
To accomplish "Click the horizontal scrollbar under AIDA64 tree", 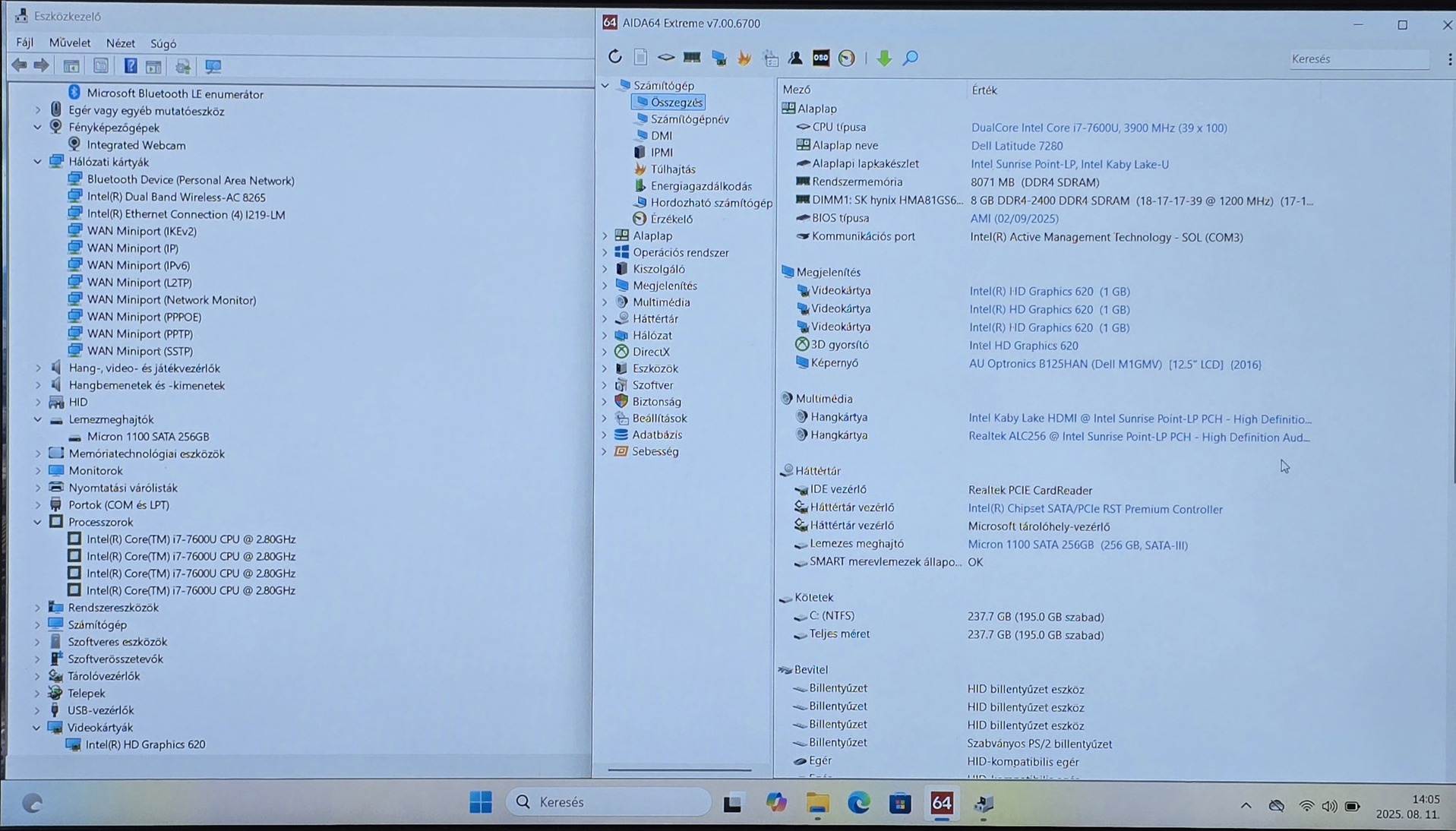I will coord(680,770).
